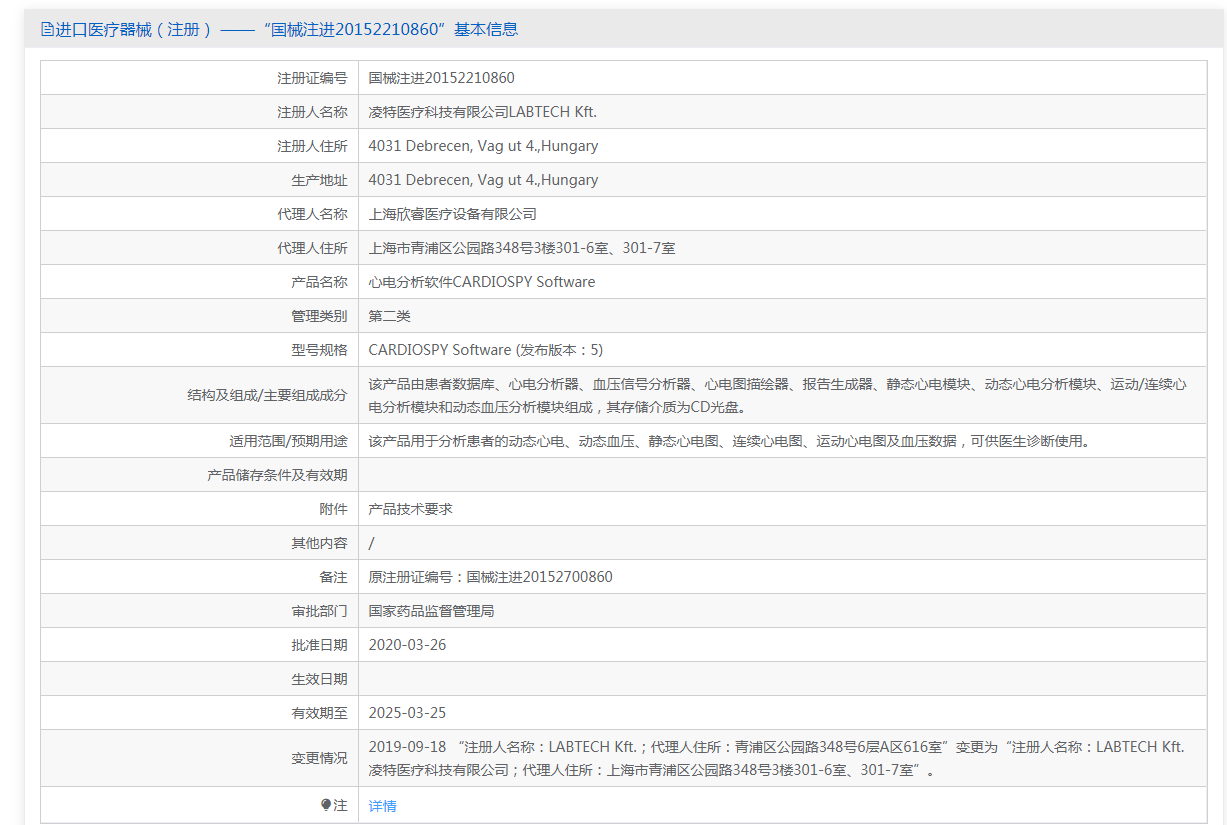This screenshot has height=825, width=1227.
Task: Click the registration number value 国械注进20152210860
Action: click(x=441, y=78)
